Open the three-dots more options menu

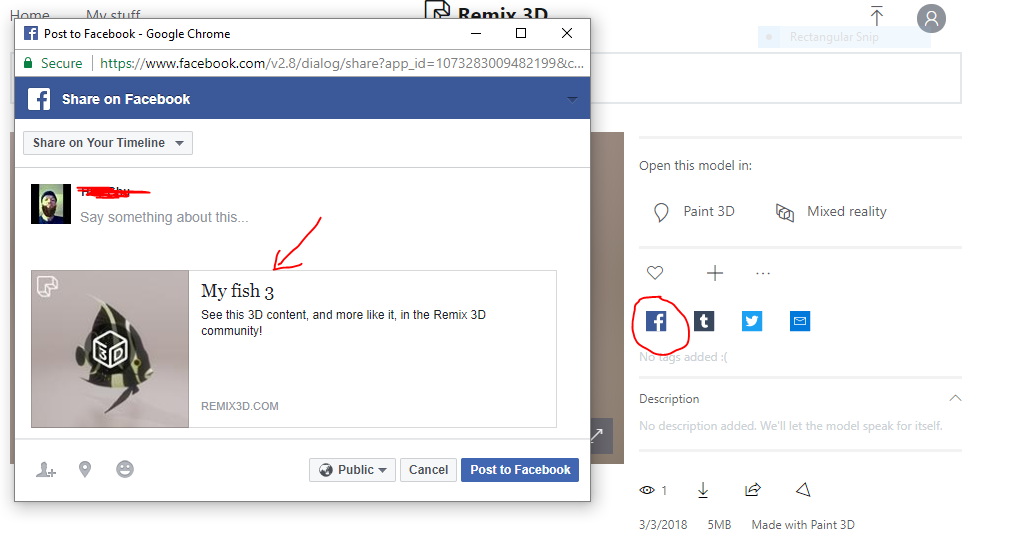point(763,273)
